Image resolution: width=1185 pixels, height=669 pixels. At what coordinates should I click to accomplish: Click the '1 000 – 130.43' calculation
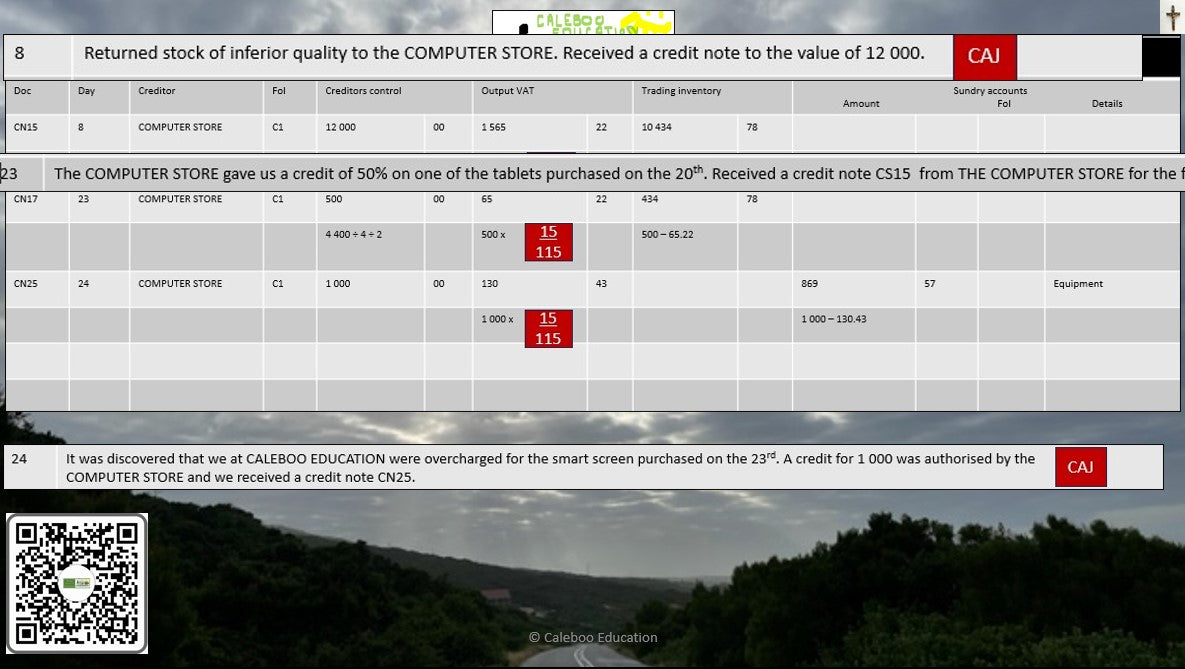834,319
